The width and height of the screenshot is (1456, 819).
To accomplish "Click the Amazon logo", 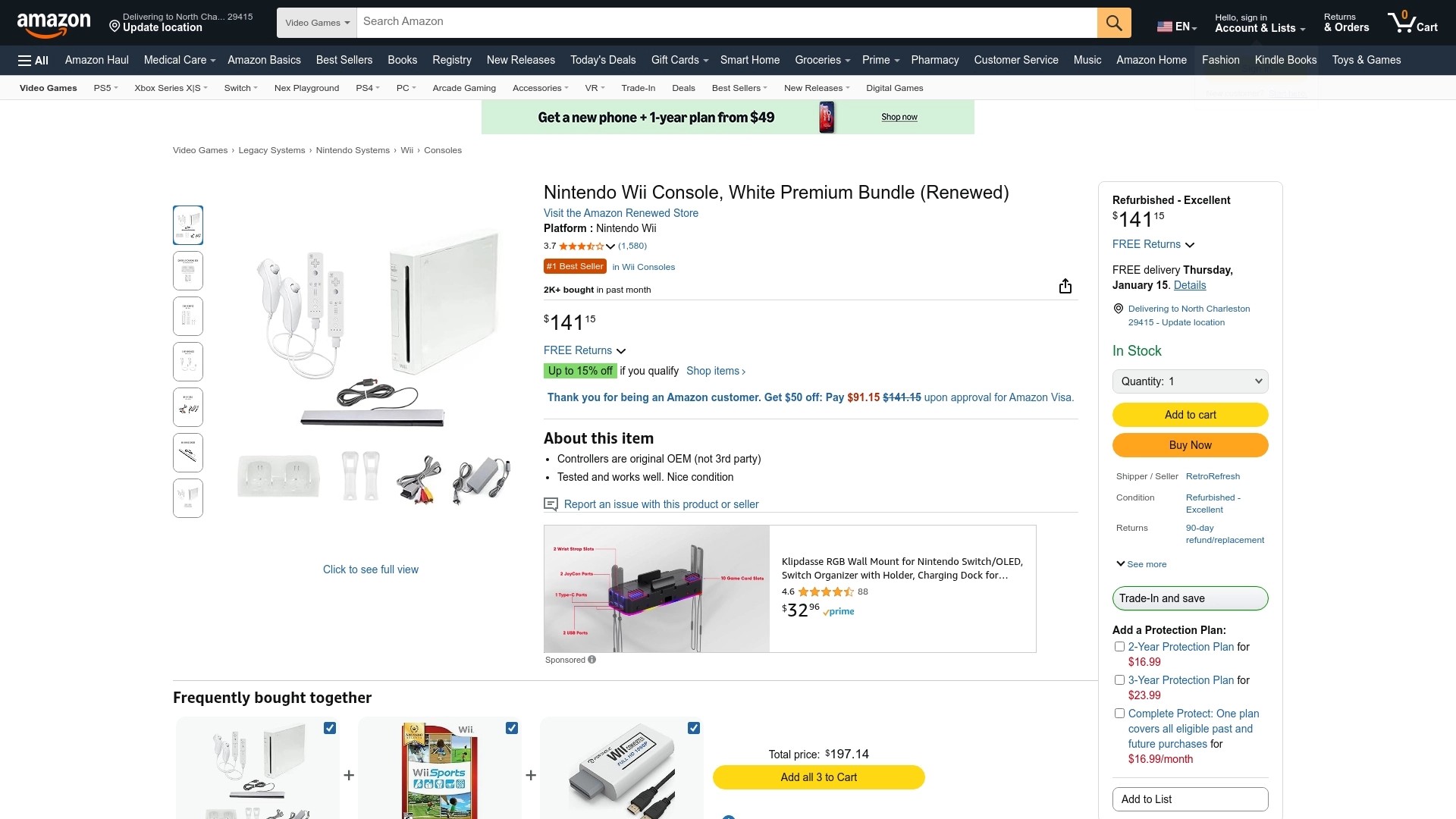I will (x=53, y=24).
